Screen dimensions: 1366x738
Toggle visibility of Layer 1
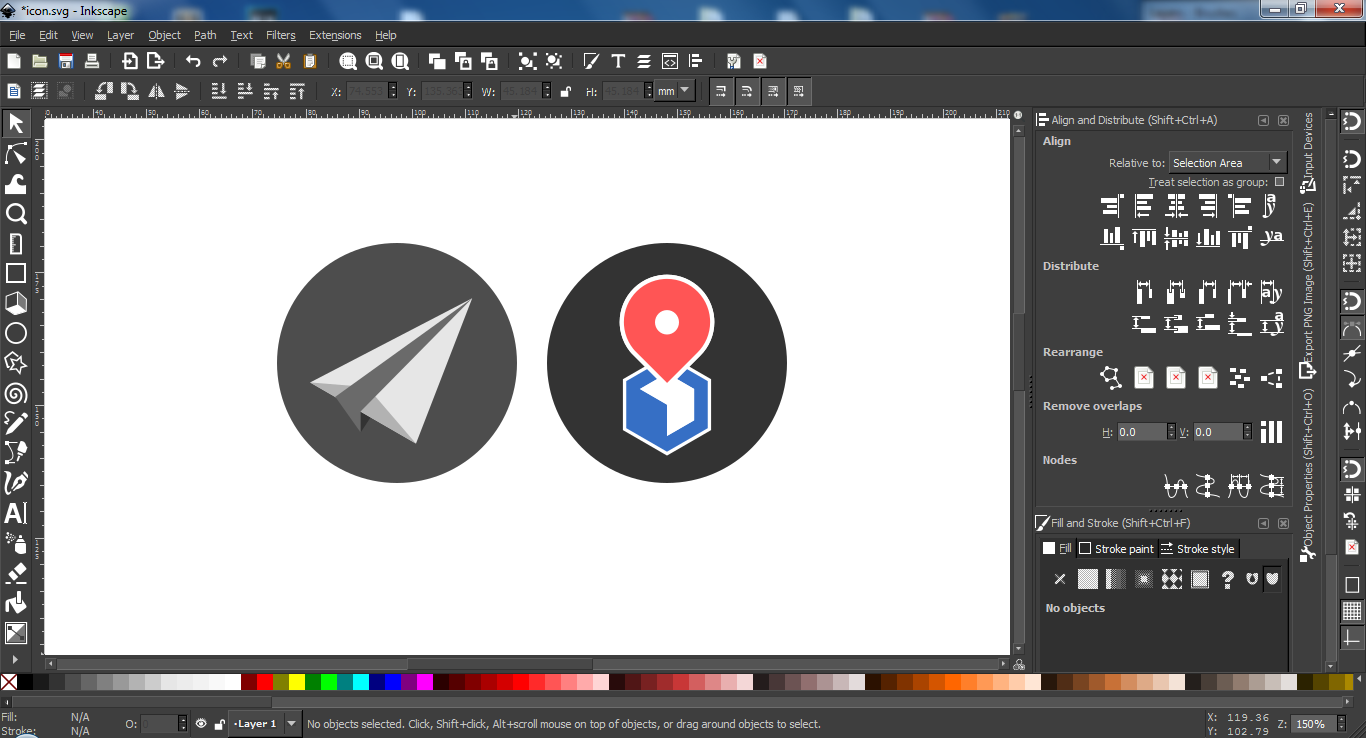[x=201, y=724]
